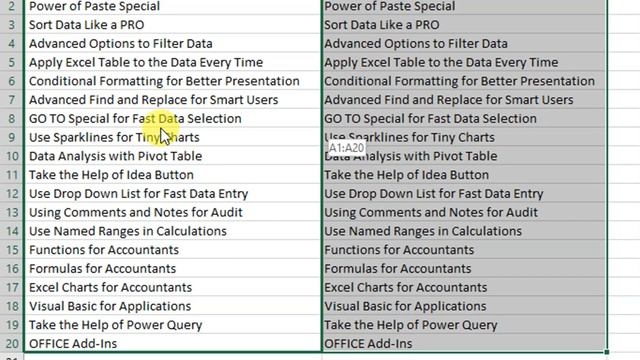Viewport: 640px width, 360px height.
Task: Select row 19 header number
Action: tap(11, 325)
